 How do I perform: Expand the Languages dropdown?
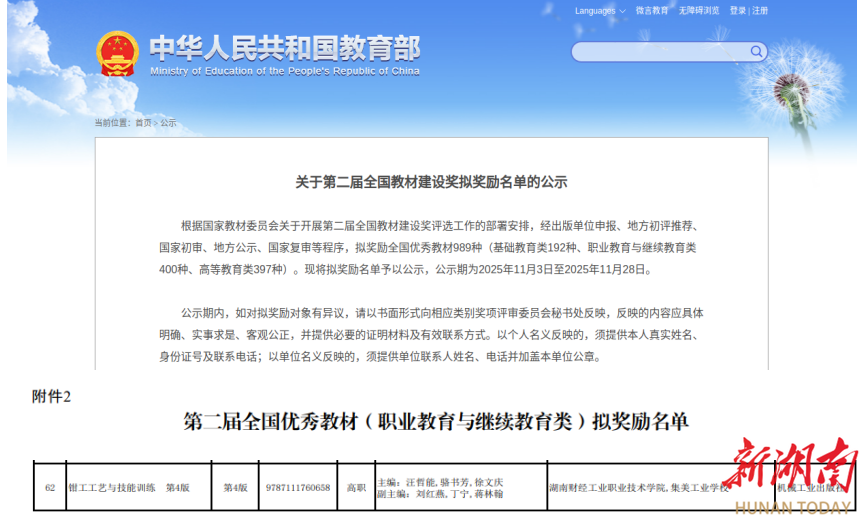600,11
